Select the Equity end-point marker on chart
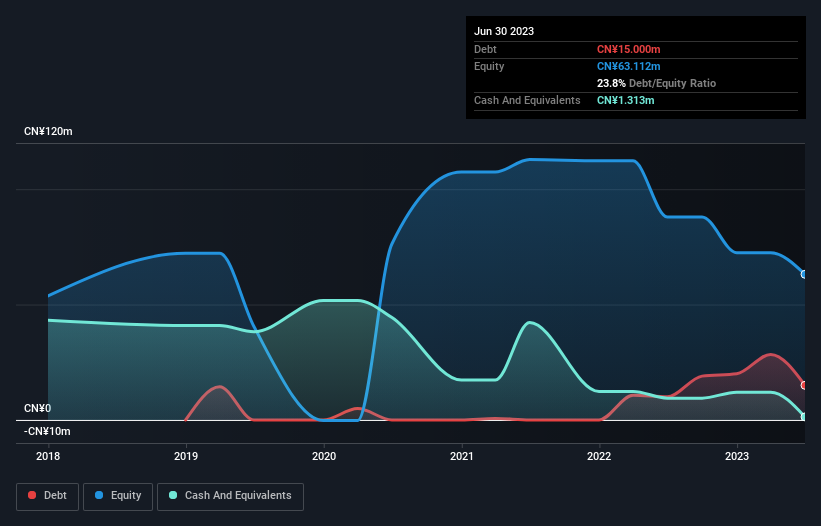Image resolution: width=821 pixels, height=526 pixels. click(804, 274)
